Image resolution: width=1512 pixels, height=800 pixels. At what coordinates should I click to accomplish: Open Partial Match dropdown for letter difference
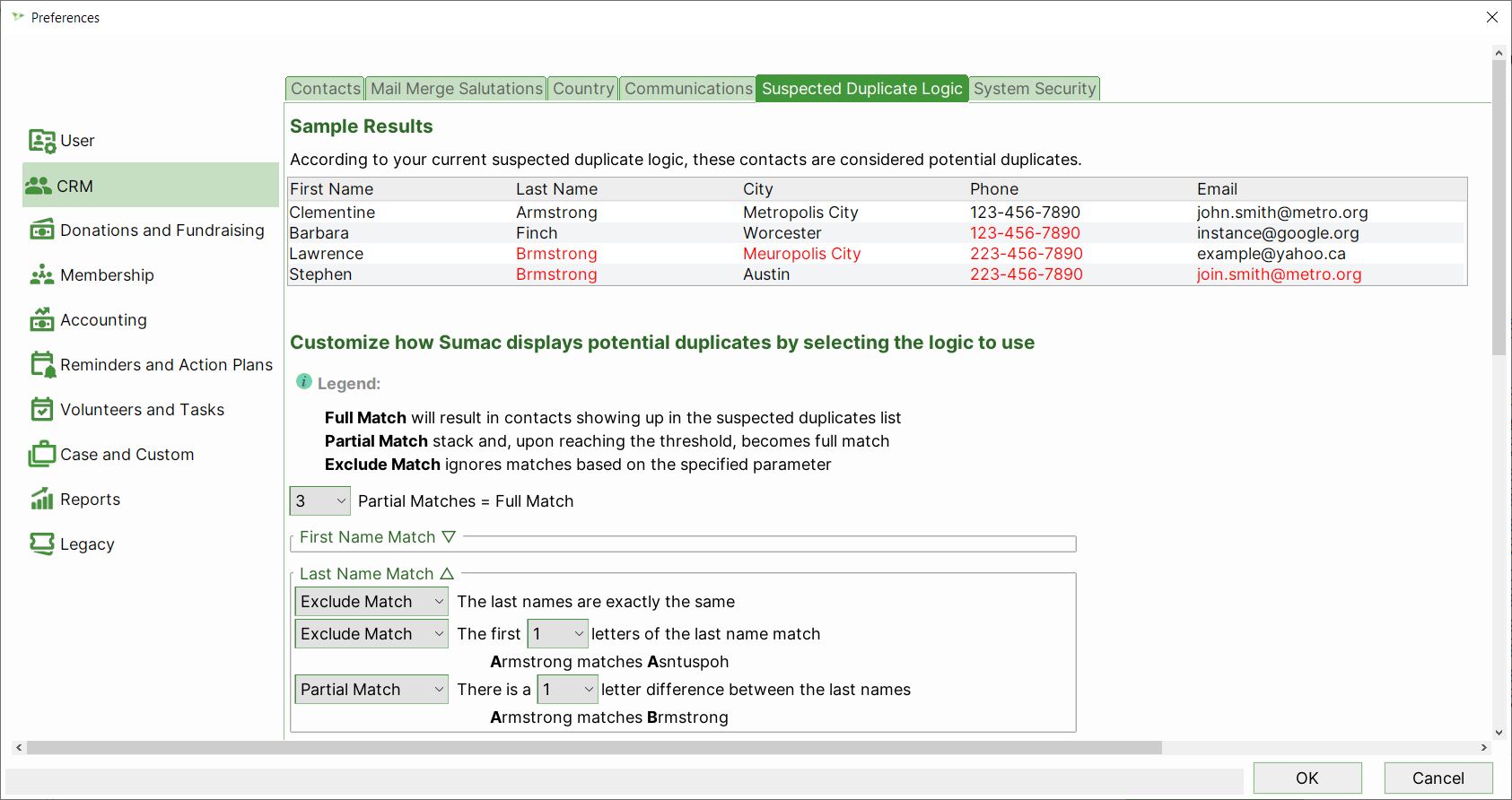click(x=371, y=690)
